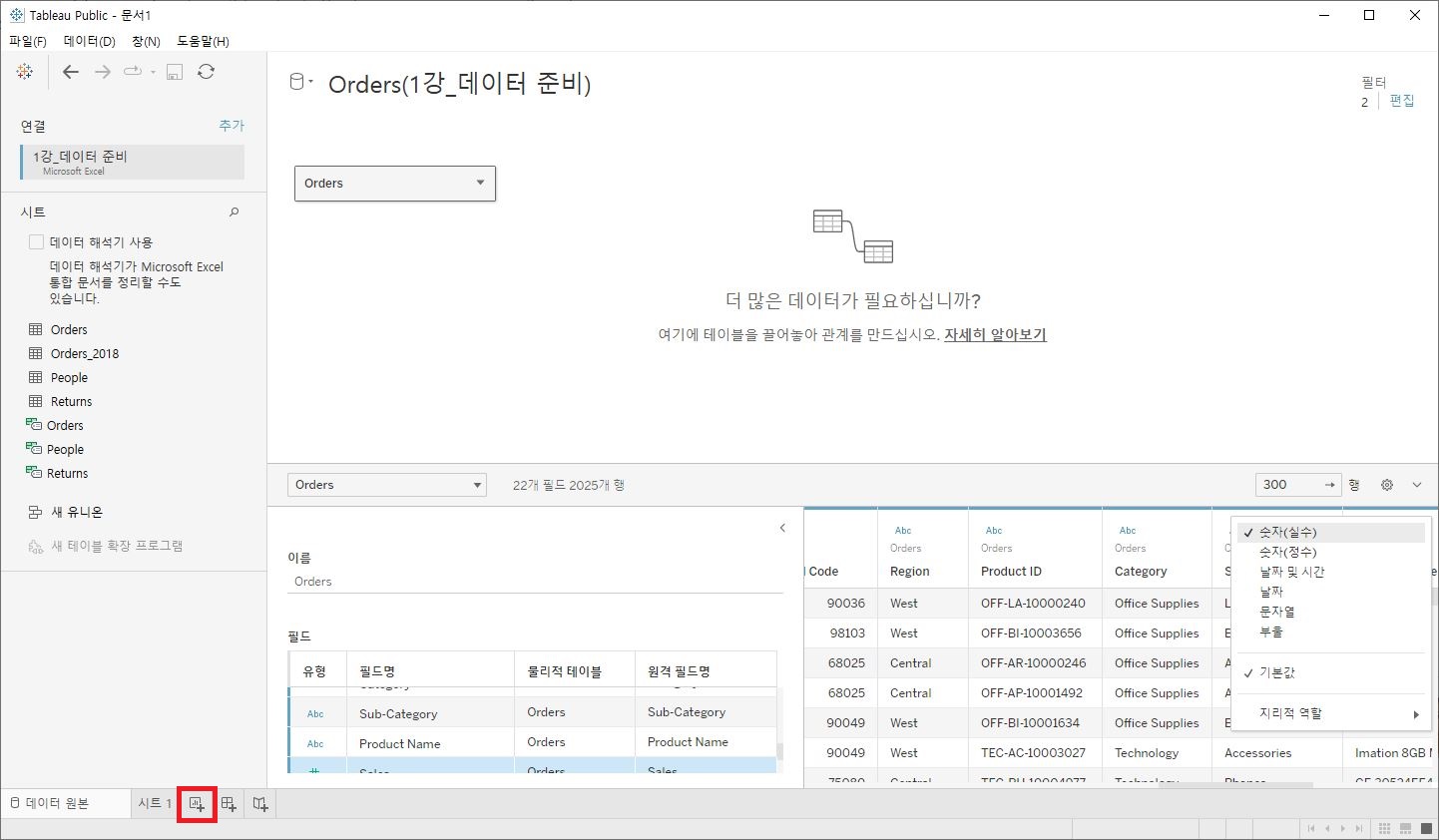Click the new story icon

260,804
